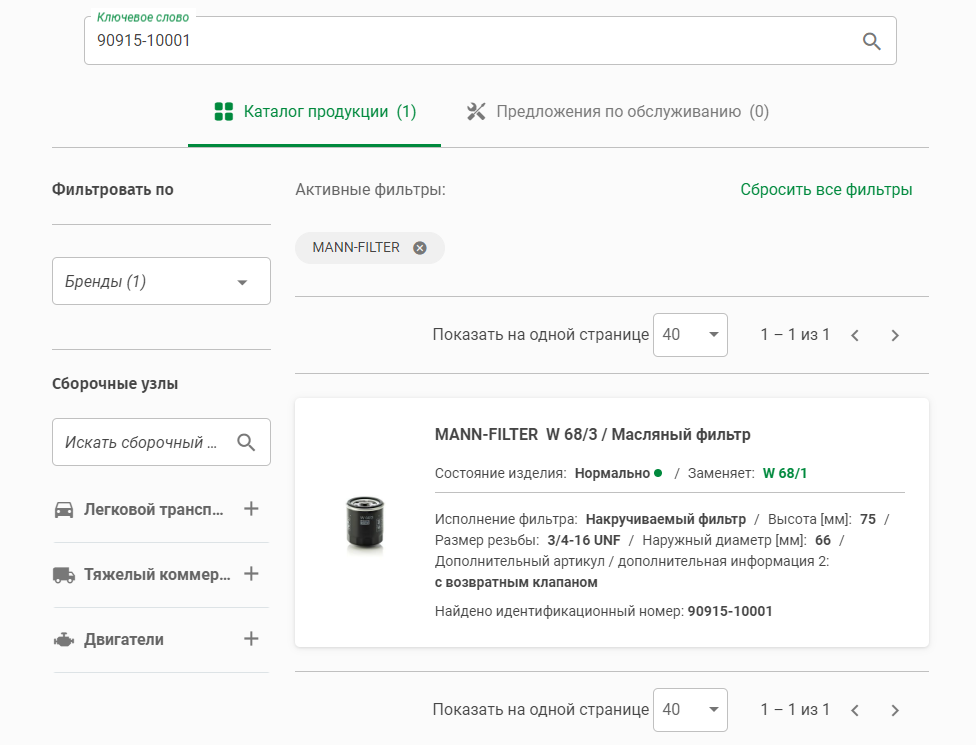
Task: Click the car icon for Легковой транспорт
Action: (x=64, y=510)
